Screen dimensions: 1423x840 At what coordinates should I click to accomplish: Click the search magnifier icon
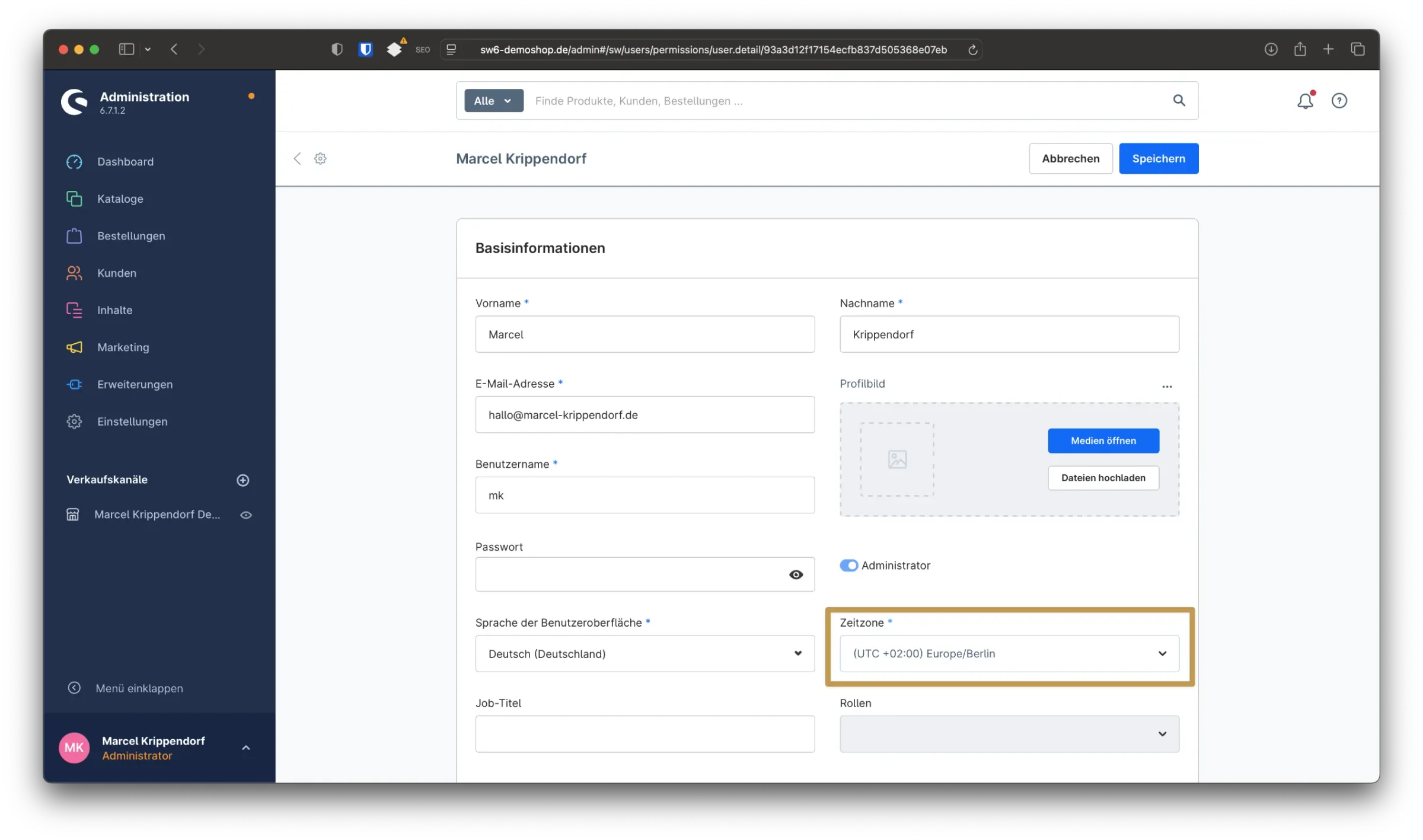pos(1179,101)
